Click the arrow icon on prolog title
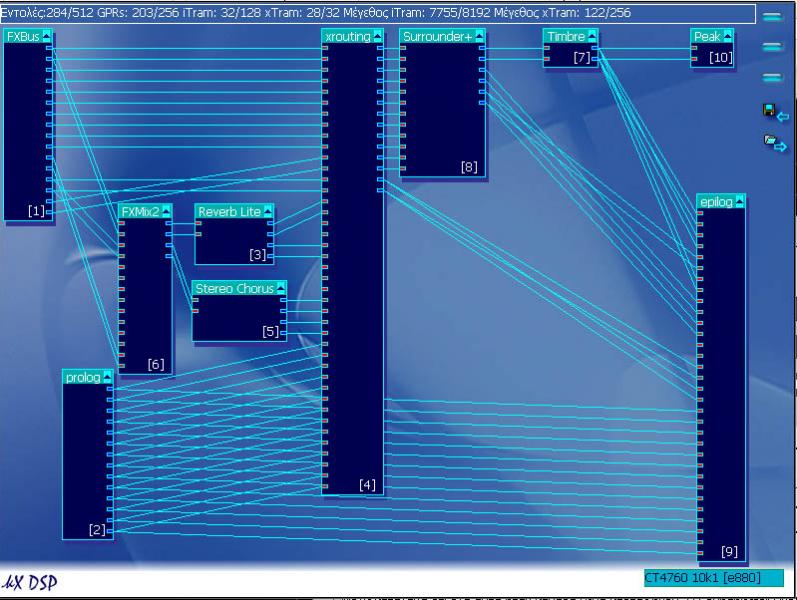 (x=107, y=377)
